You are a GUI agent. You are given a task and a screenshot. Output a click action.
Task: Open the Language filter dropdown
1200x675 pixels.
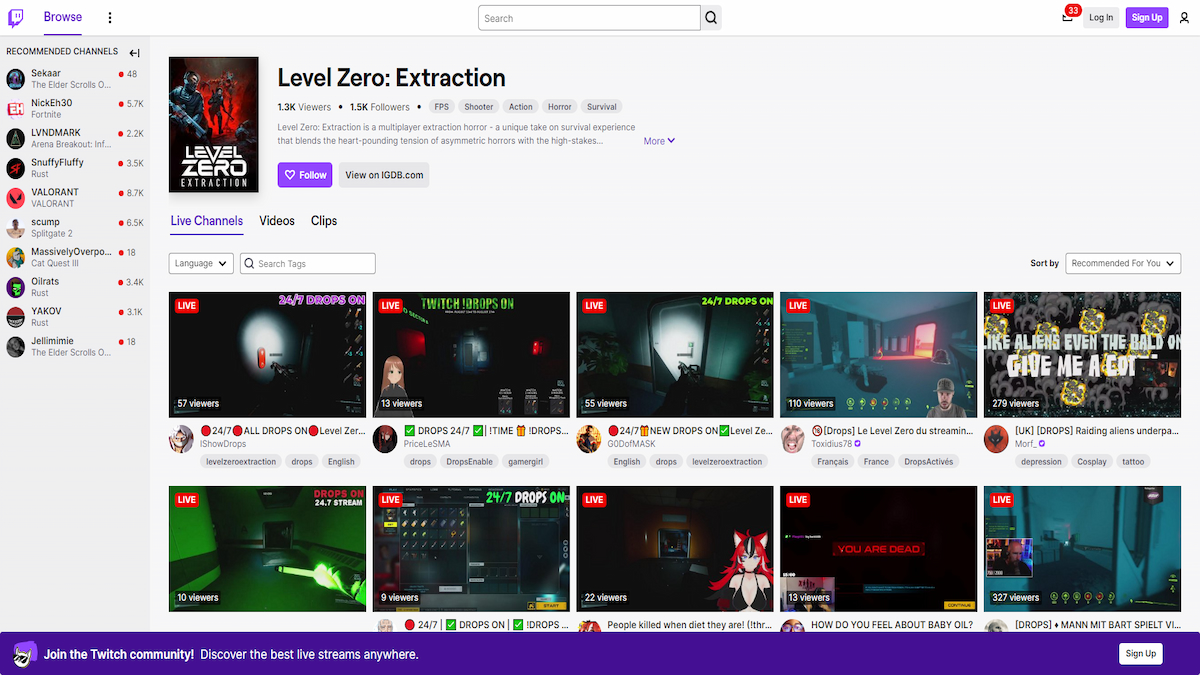[x=201, y=263]
